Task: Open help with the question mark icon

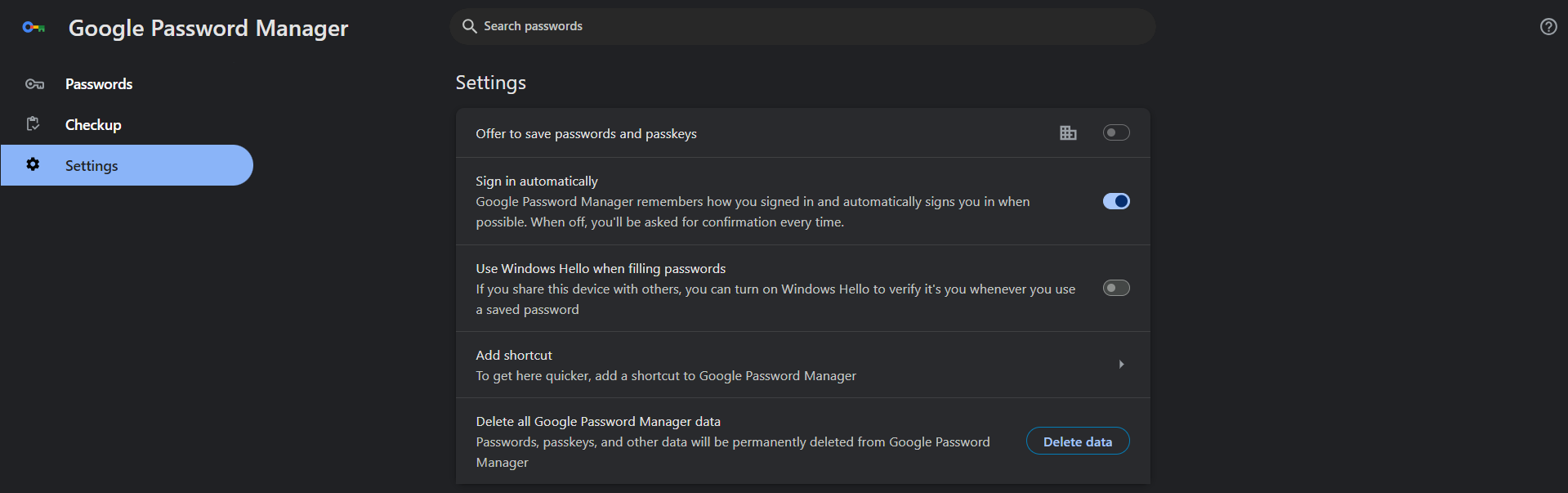Action: pos(1548,27)
